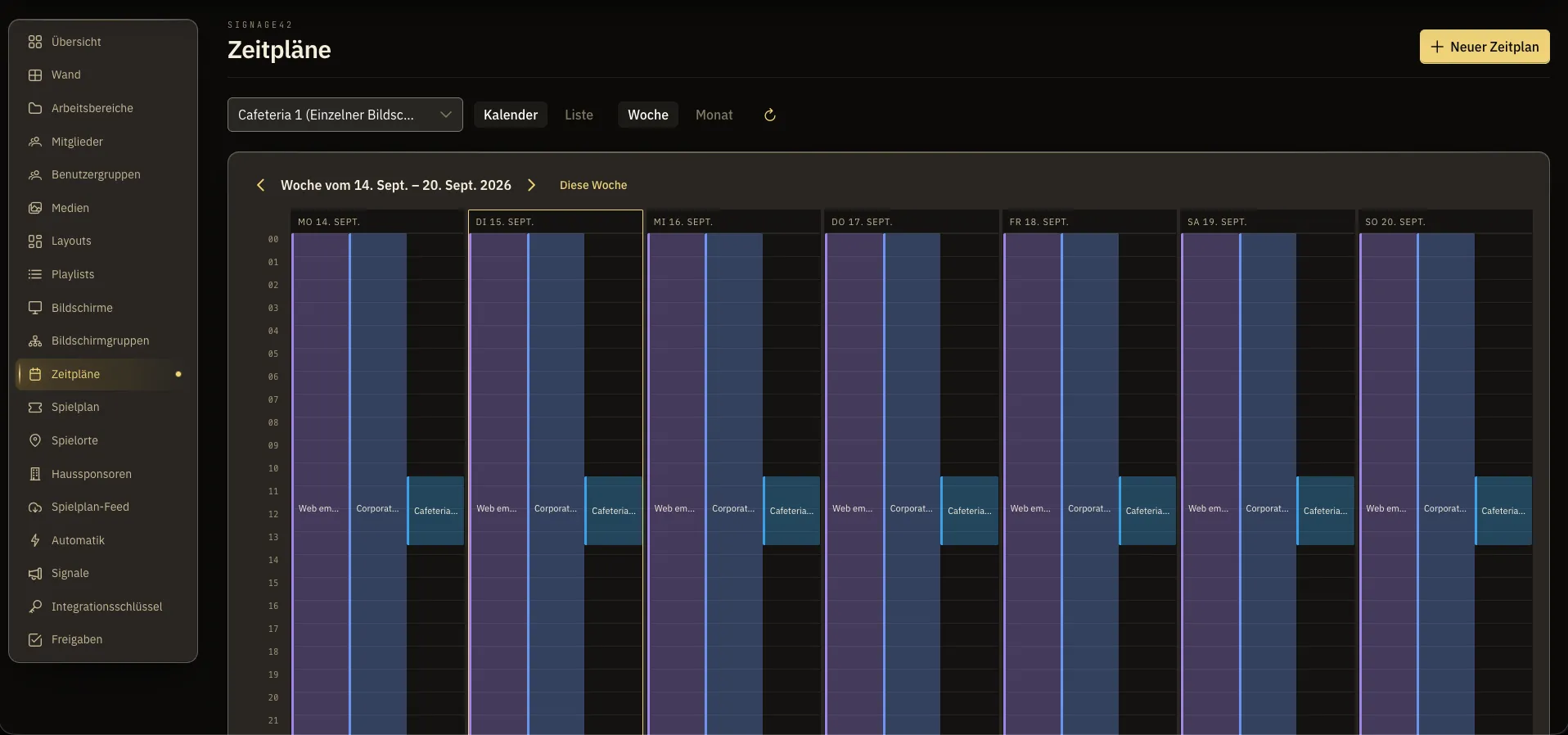The image size is (1568, 735).
Task: Select the Woche view tab
Action: (648, 115)
